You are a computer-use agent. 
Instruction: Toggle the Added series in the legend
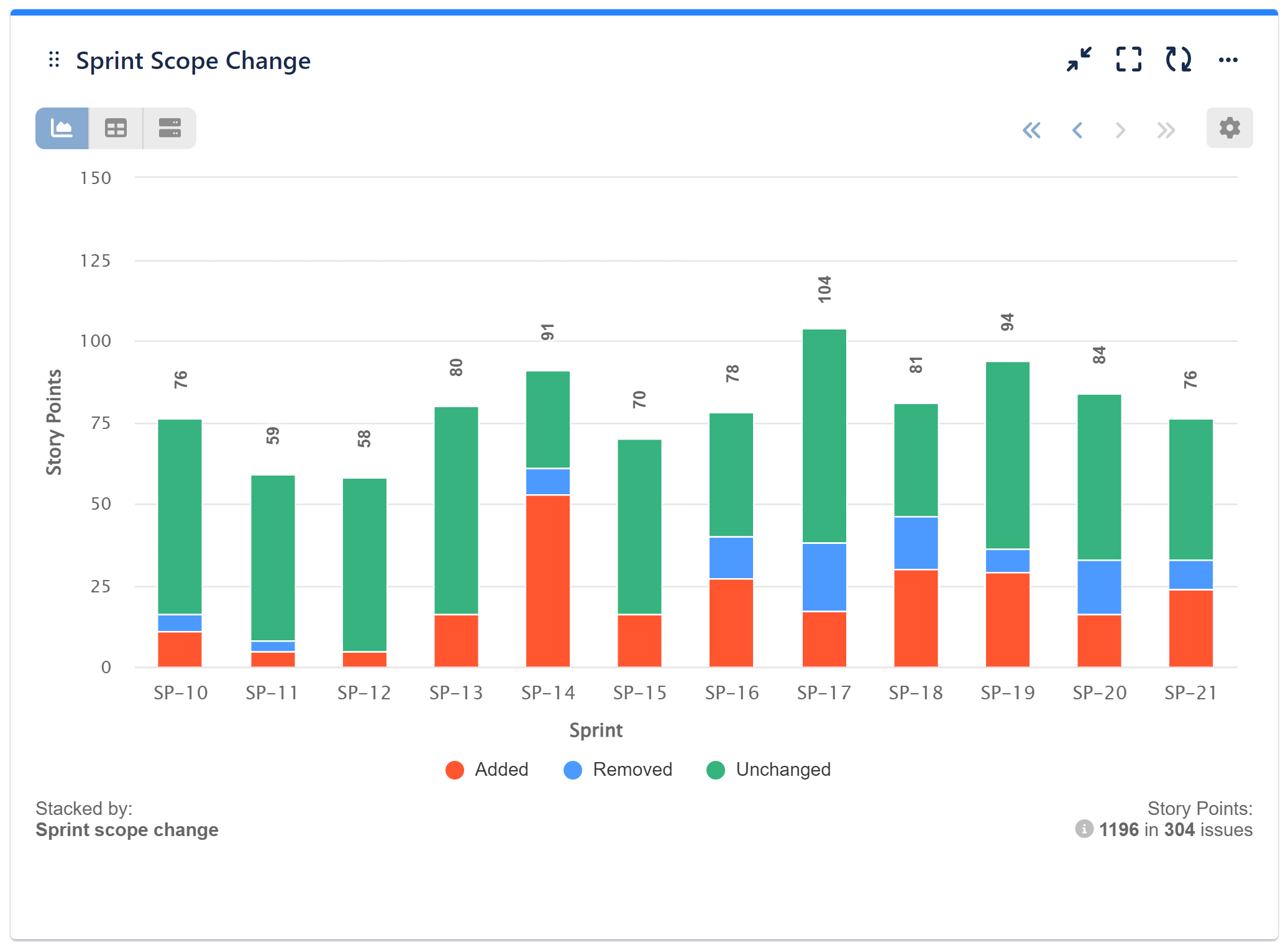point(487,770)
